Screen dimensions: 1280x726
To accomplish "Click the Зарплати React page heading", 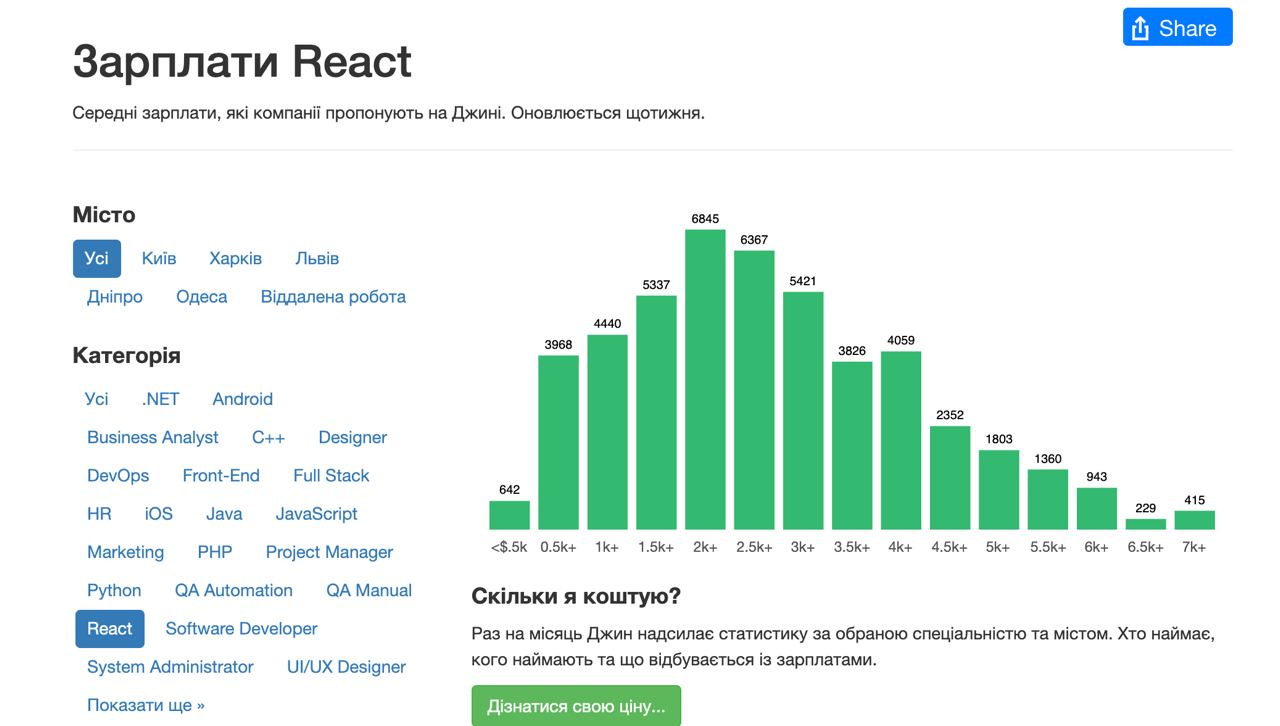I will [x=242, y=62].
